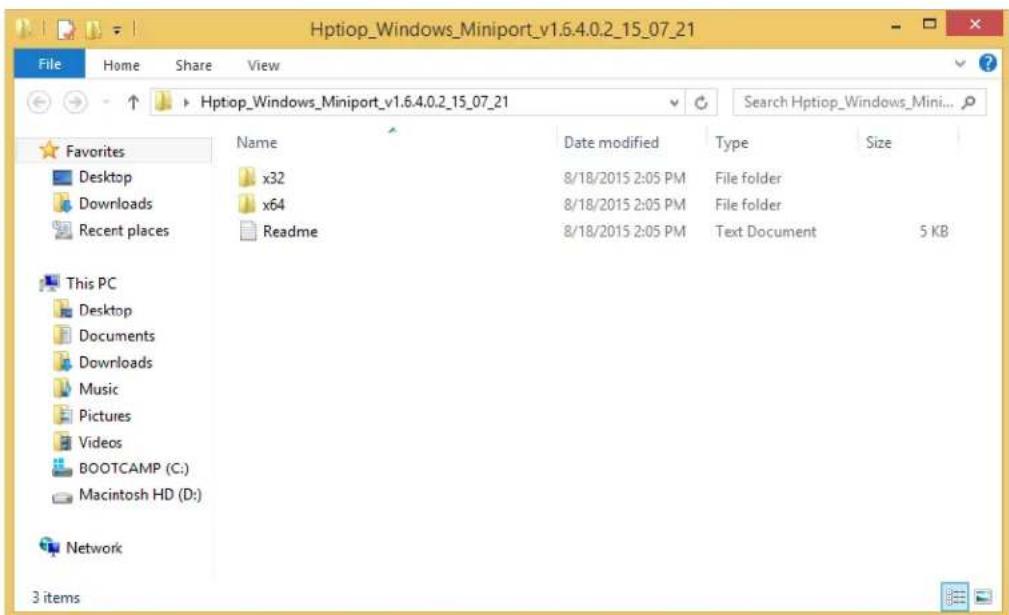1009x615 pixels.
Task: Click the search magnifier icon
Action: (x=968, y=102)
